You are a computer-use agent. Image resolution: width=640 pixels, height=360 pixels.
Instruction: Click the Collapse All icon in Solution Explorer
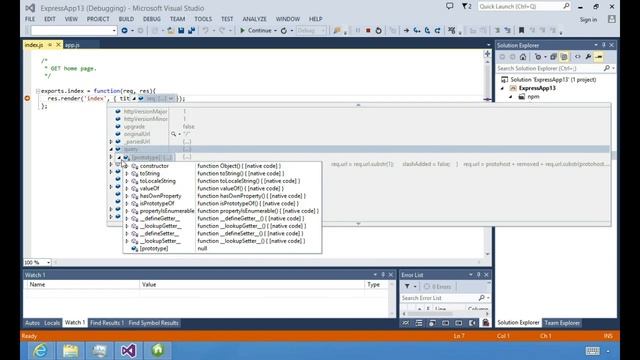[x=553, y=57]
